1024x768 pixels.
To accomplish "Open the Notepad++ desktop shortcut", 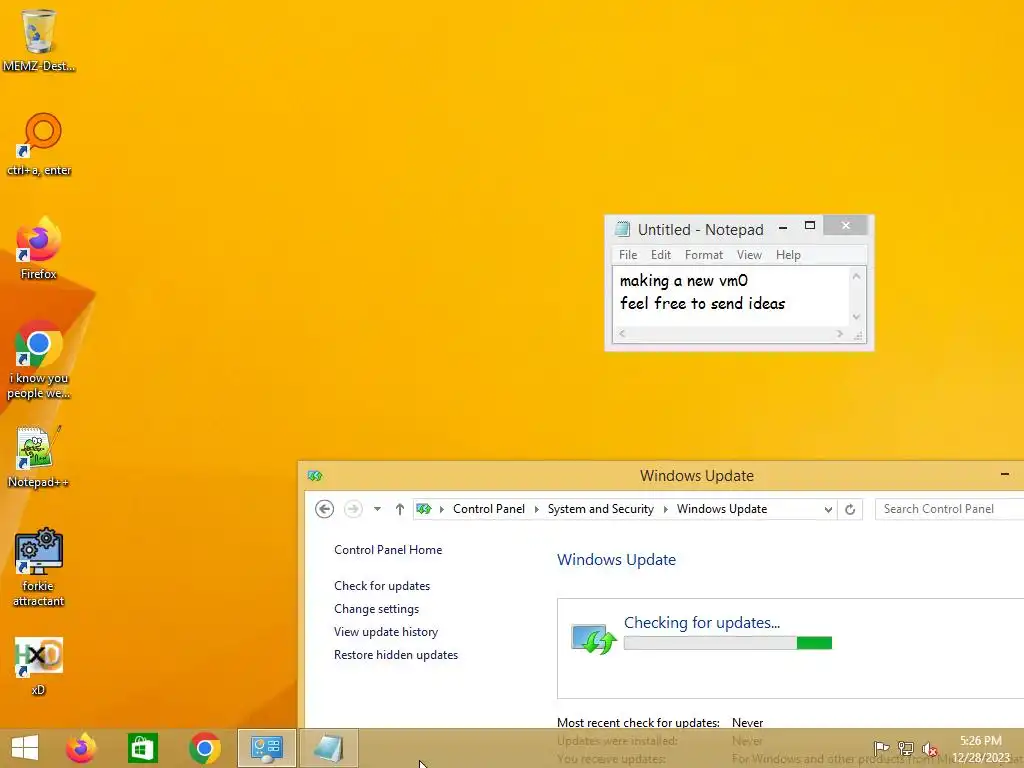I will tap(39, 456).
